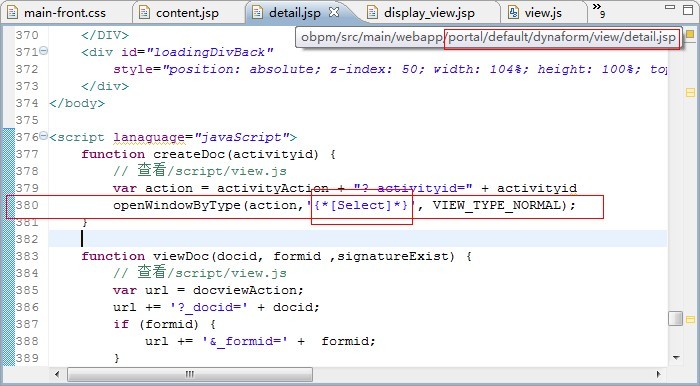
Task: Click the detail.jsp file path tooltip
Action: click(x=488, y=37)
